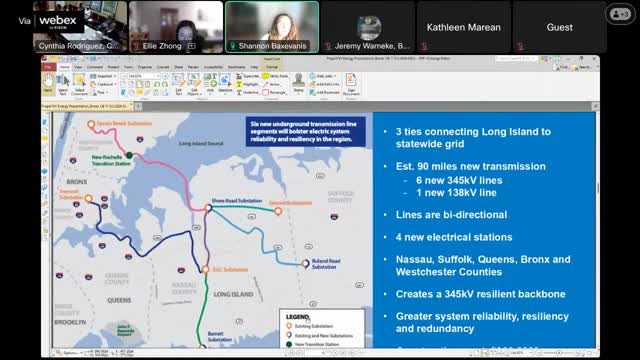Select the Typewriter comment tool
Image resolution: width=640 pixels, height=360 pixels.
pyautogui.click(x=247, y=76)
